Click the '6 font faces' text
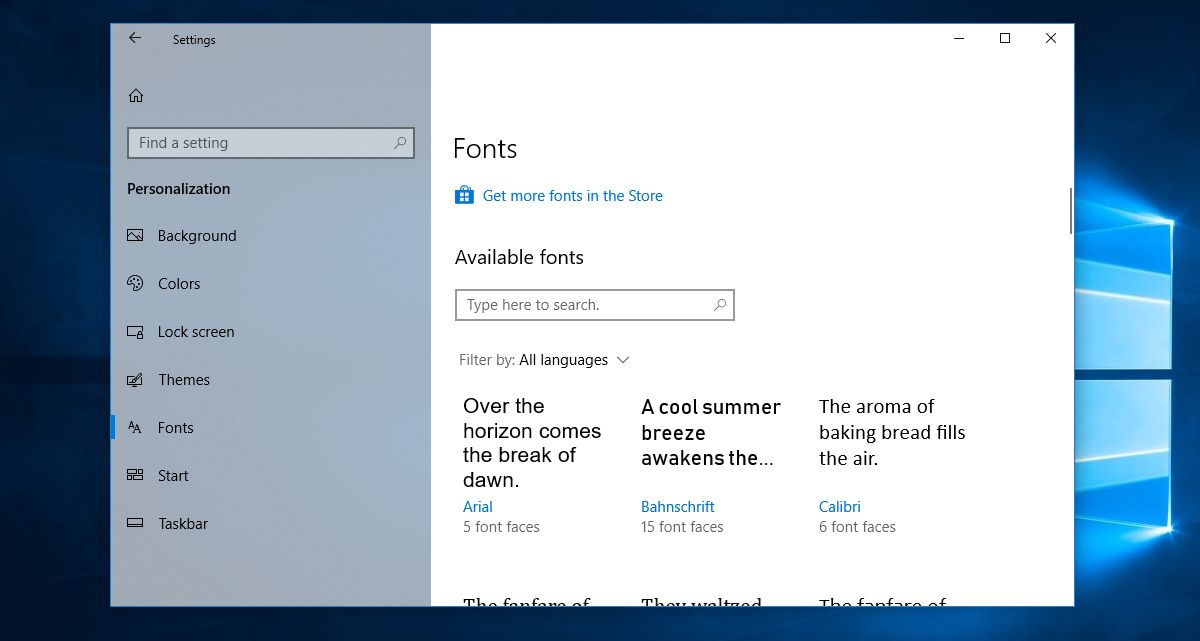The height and width of the screenshot is (641, 1200). coord(857,527)
